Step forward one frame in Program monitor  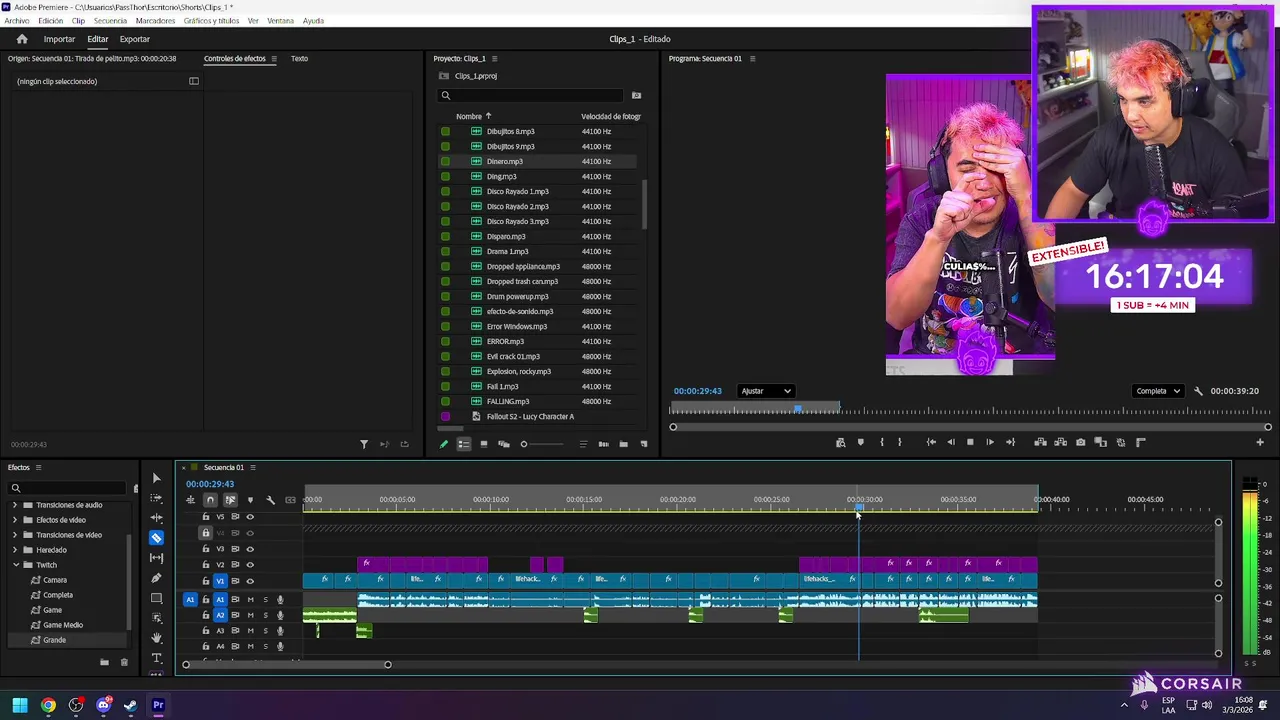click(990, 442)
